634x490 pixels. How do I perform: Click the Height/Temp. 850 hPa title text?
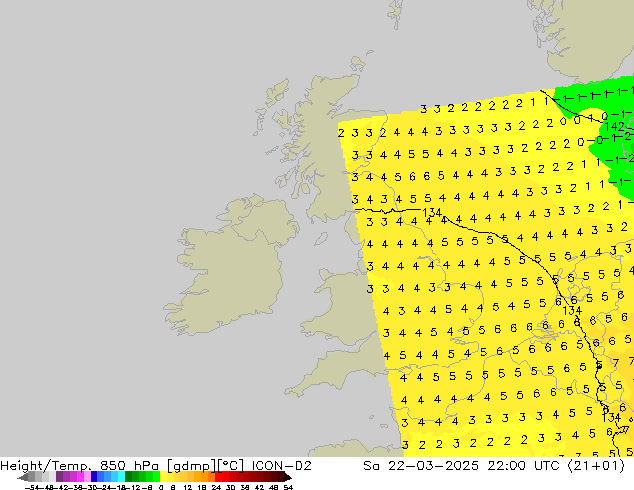[81, 466]
